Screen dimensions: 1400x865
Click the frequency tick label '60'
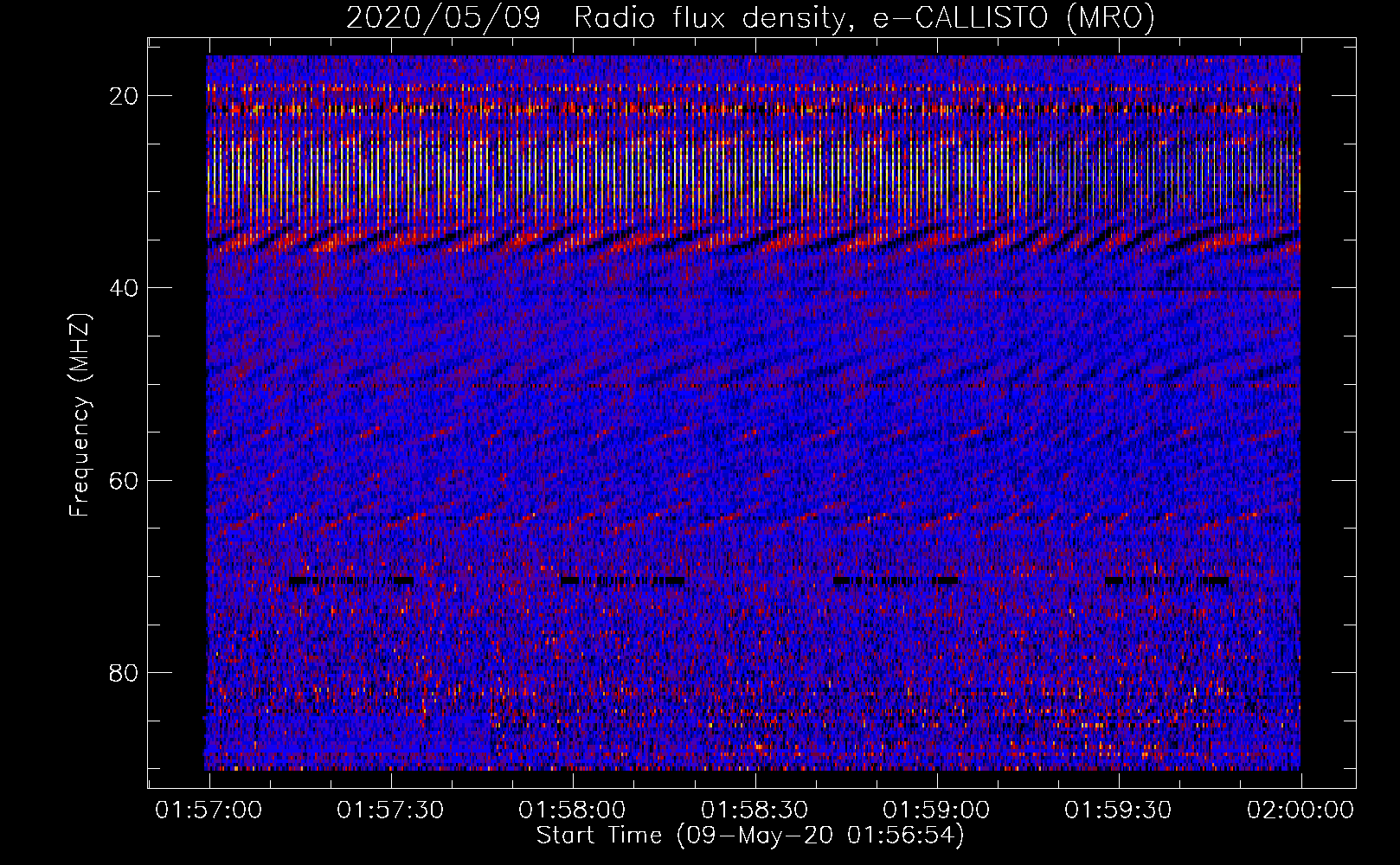tap(125, 480)
